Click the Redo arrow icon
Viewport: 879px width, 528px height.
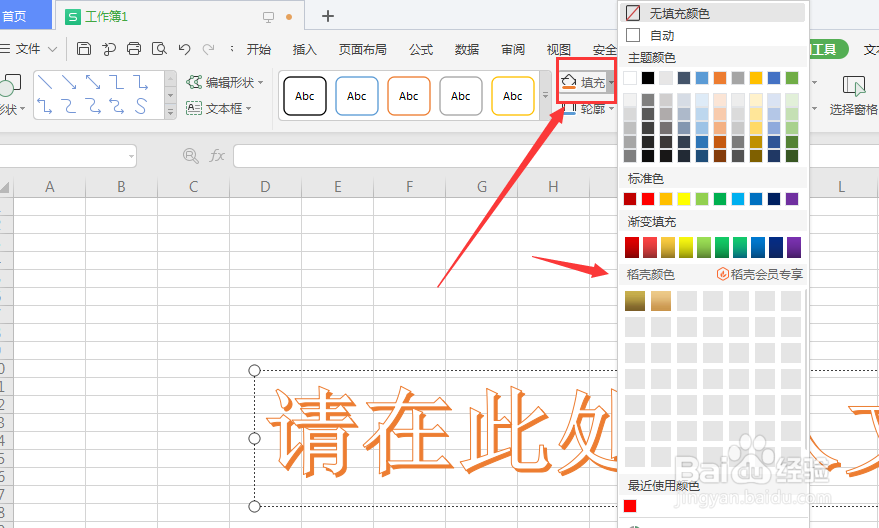tap(208, 49)
